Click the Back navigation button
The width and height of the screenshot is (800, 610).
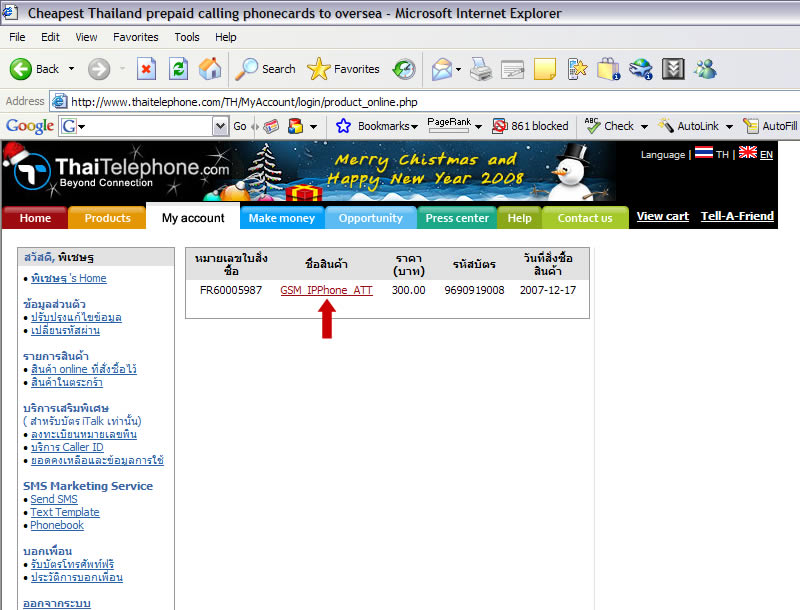tap(35, 69)
